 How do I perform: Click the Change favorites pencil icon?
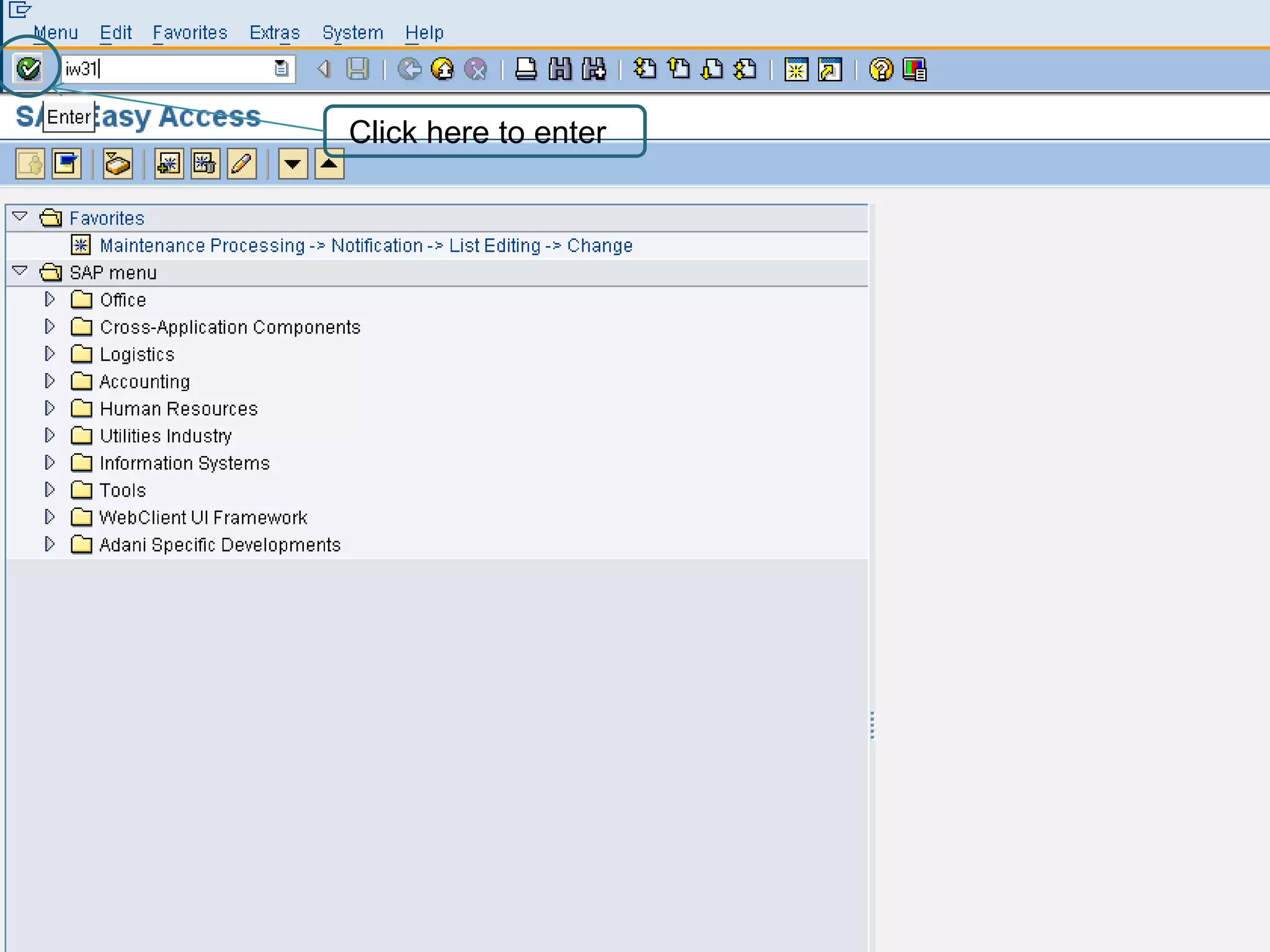pyautogui.click(x=241, y=164)
